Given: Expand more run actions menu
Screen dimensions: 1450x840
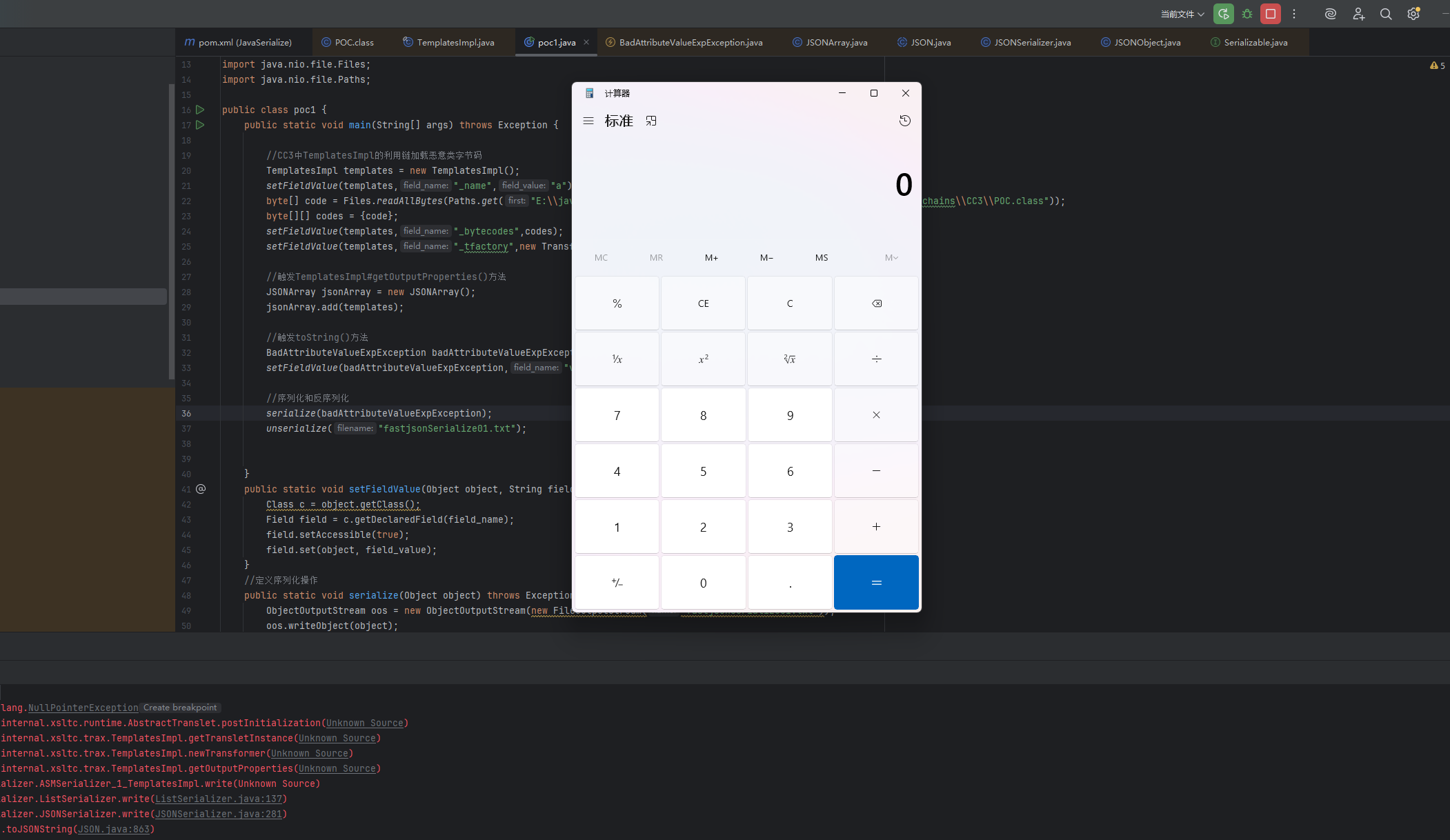Looking at the screenshot, I should (x=1294, y=14).
